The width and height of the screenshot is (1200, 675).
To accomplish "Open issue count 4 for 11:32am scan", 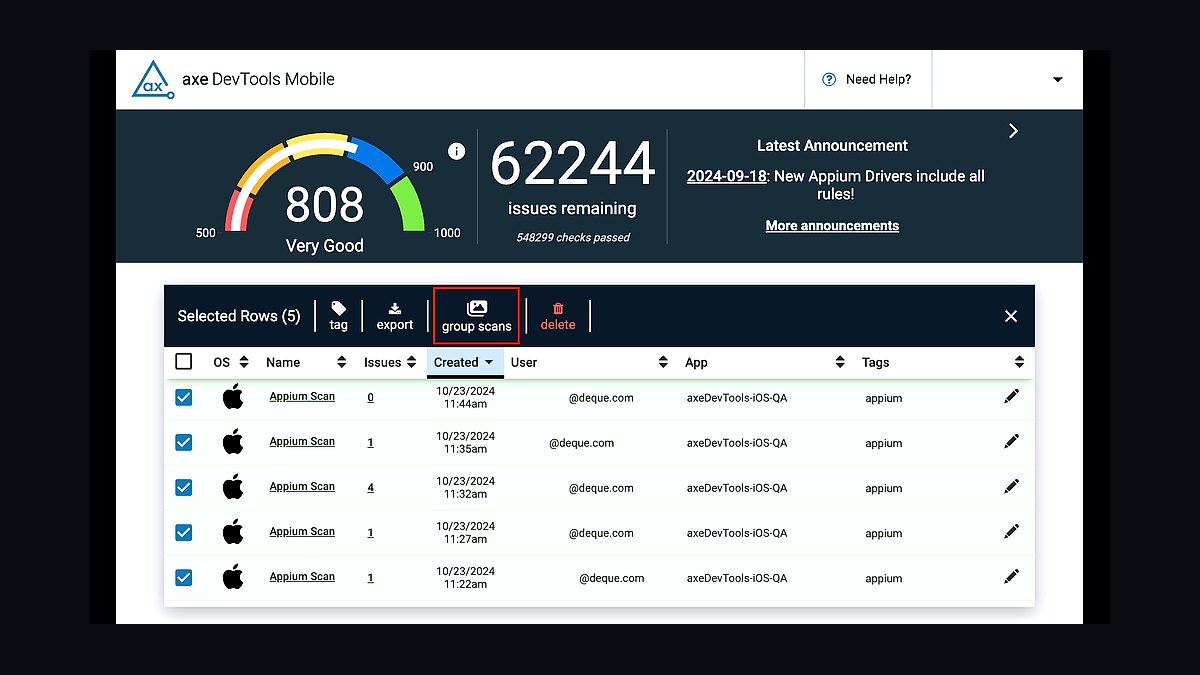I will click(x=370, y=488).
